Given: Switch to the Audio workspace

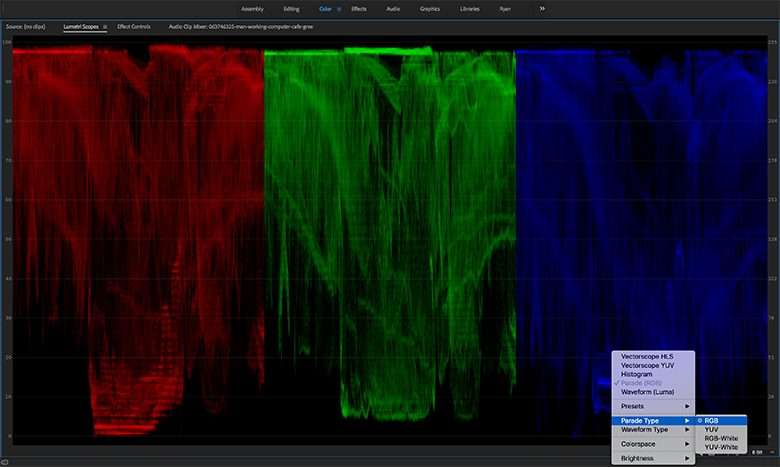Looking at the screenshot, I should point(393,9).
